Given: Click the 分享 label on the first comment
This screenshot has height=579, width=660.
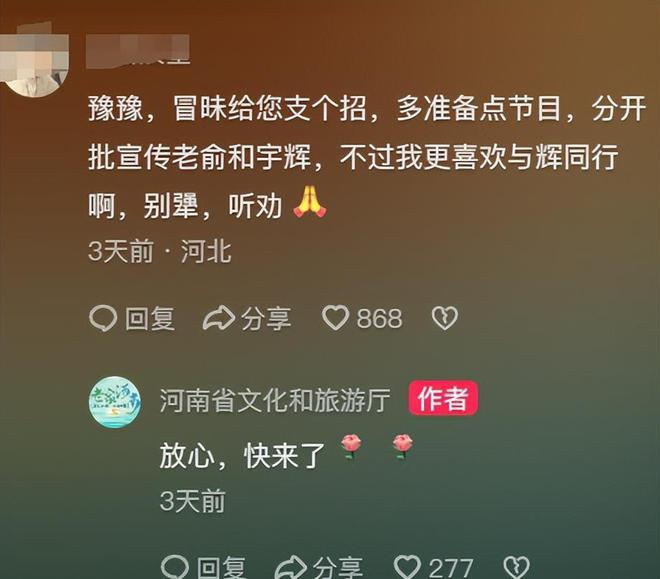Looking at the screenshot, I should click(x=266, y=319).
